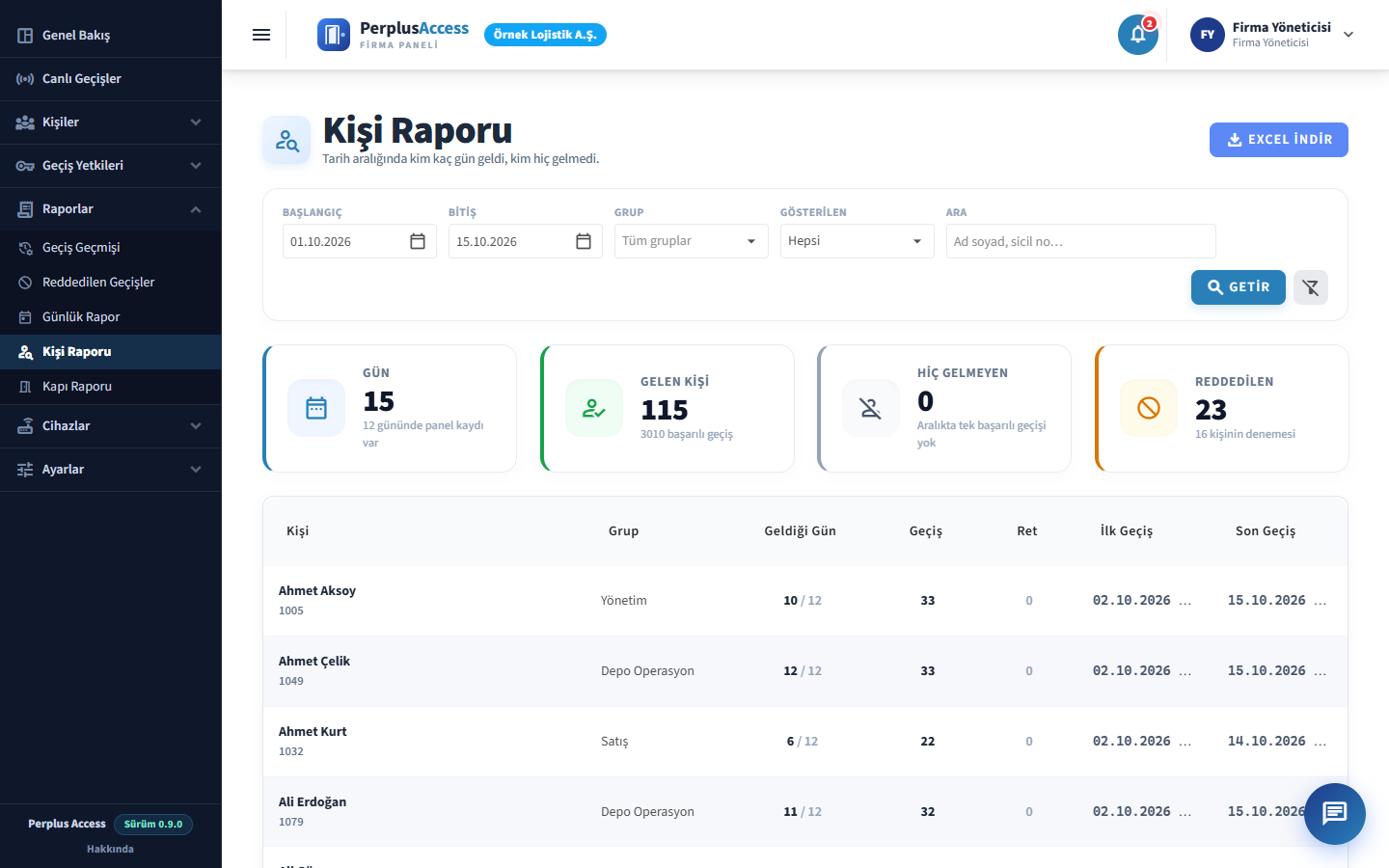Select Kişi Raporu in sidebar
The width and height of the screenshot is (1389, 868).
[111, 352]
